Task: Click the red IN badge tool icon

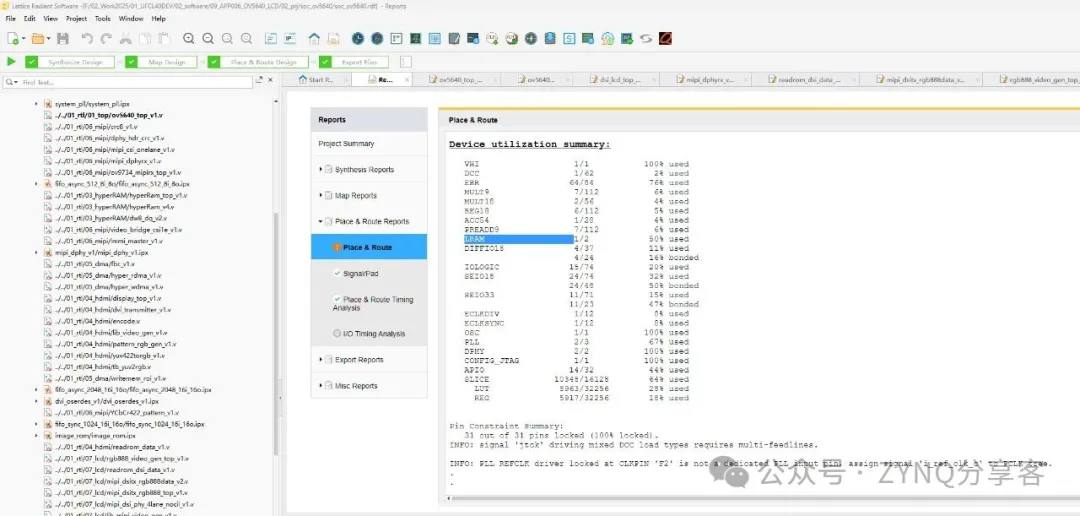Action: (492, 39)
